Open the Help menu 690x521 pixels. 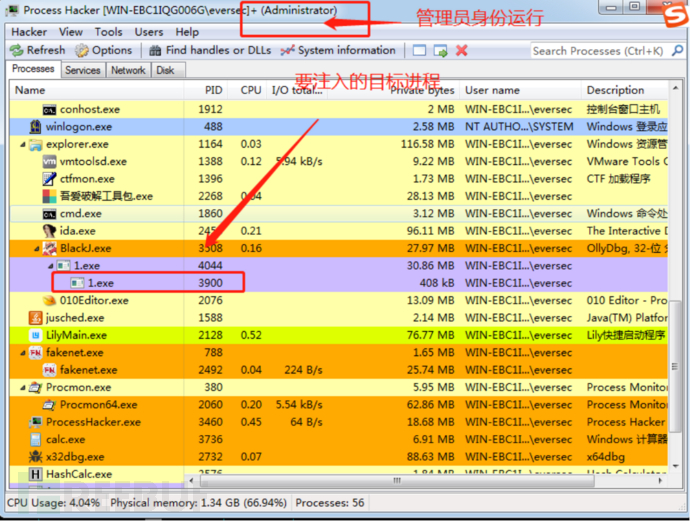(187, 32)
